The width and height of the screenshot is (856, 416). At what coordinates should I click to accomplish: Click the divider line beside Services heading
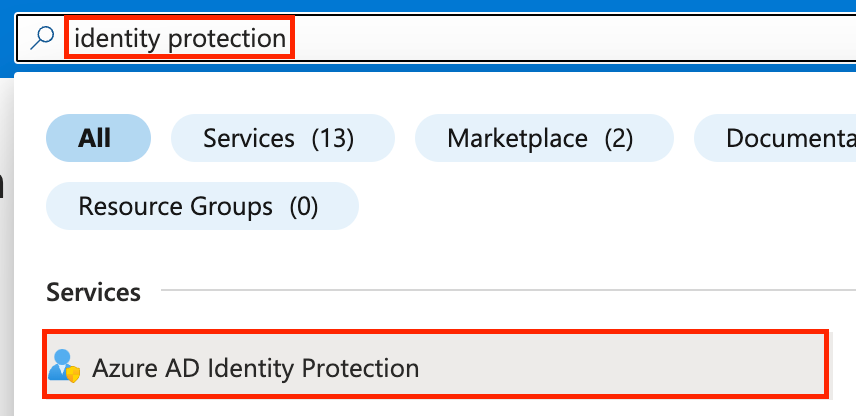point(500,292)
